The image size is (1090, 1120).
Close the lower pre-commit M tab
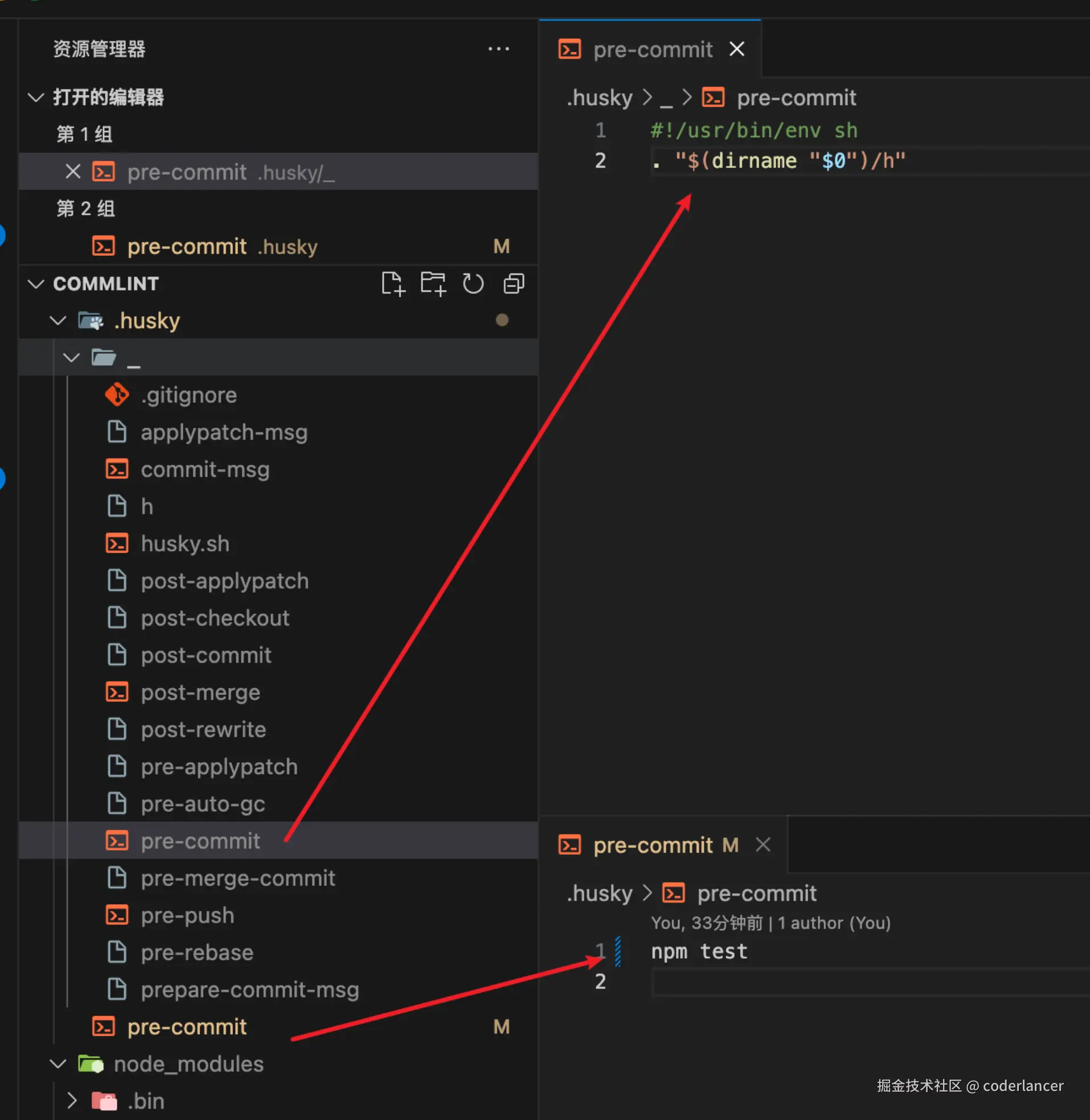(763, 845)
